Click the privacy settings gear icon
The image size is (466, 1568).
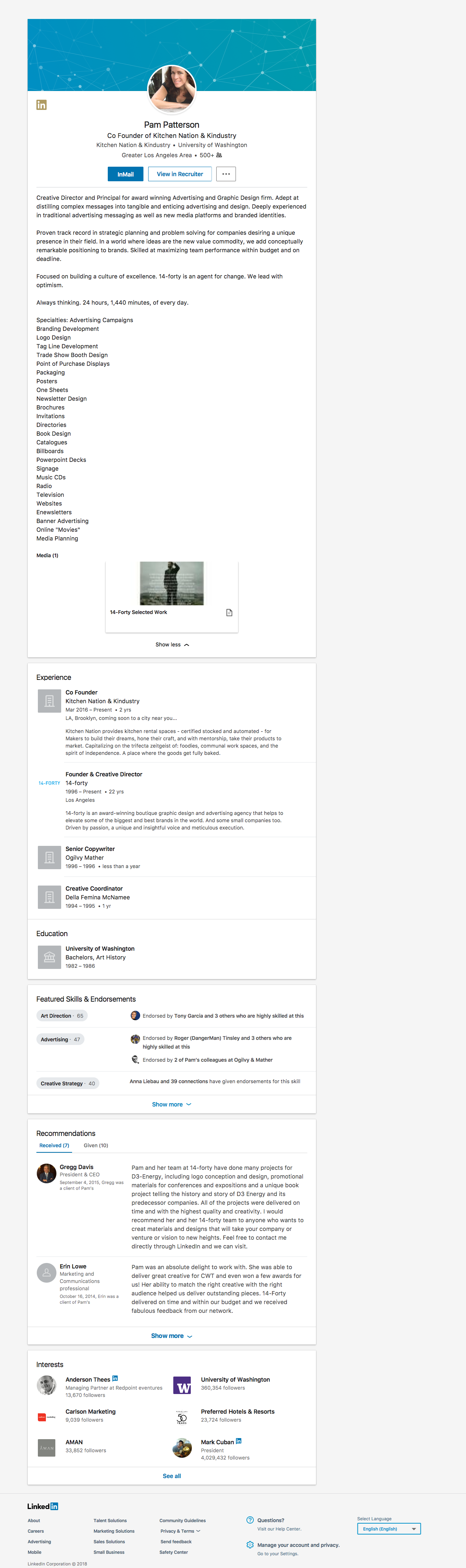[250, 1545]
